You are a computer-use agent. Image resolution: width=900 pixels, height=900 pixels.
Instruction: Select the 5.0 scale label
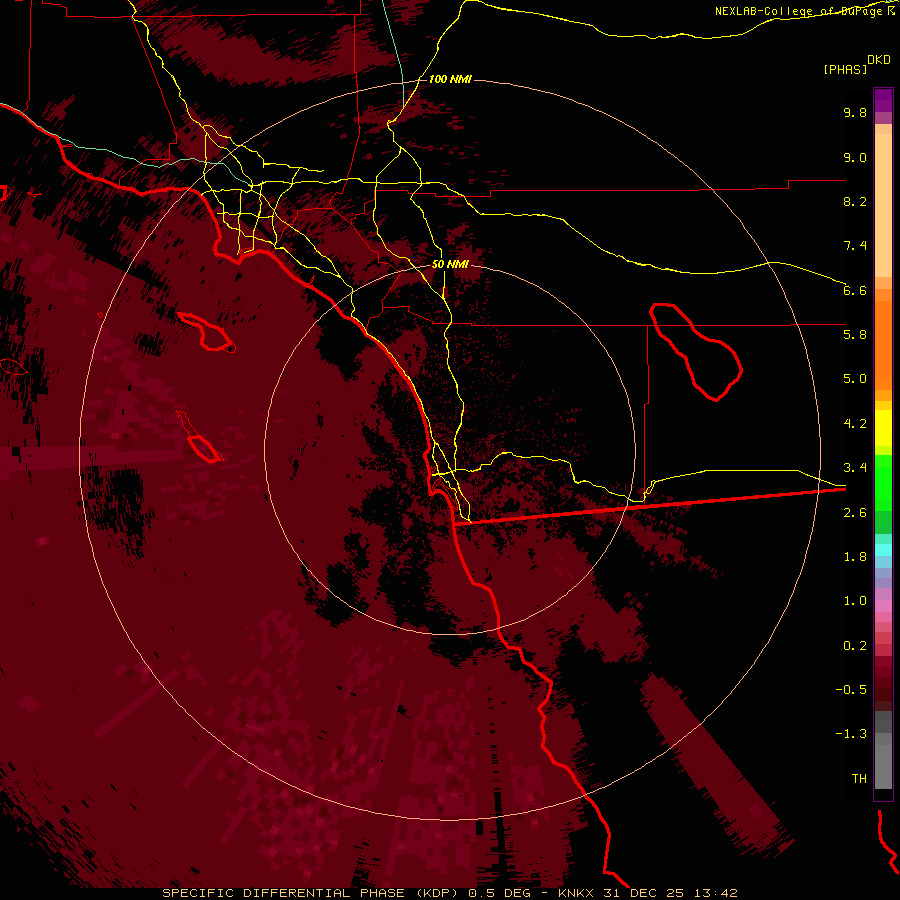(x=855, y=379)
